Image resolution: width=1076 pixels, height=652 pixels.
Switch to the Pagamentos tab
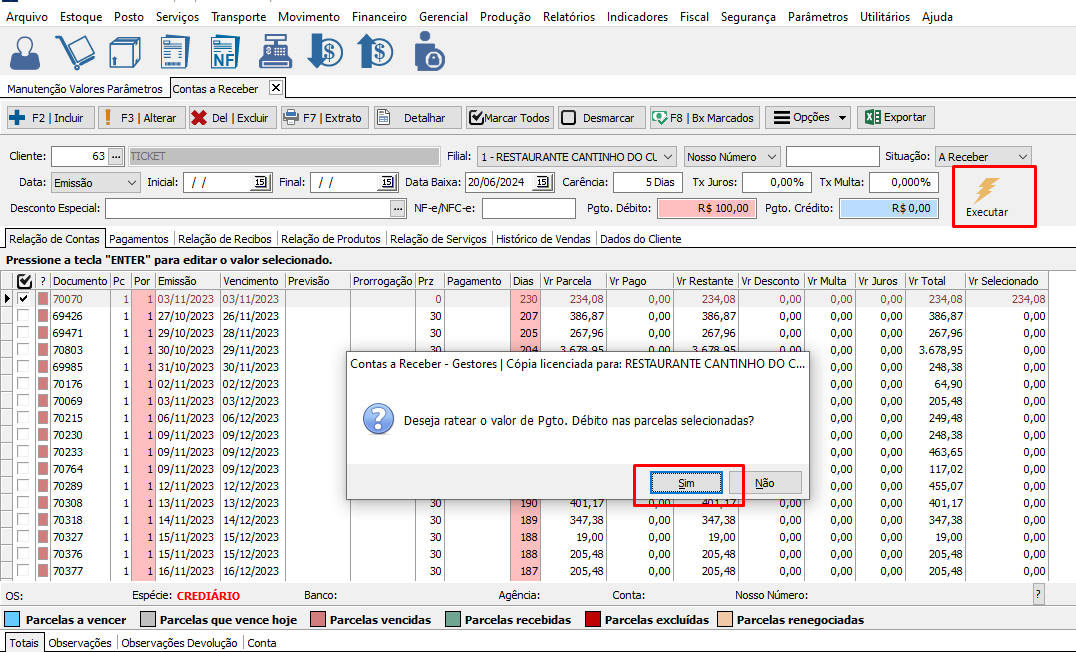[139, 239]
